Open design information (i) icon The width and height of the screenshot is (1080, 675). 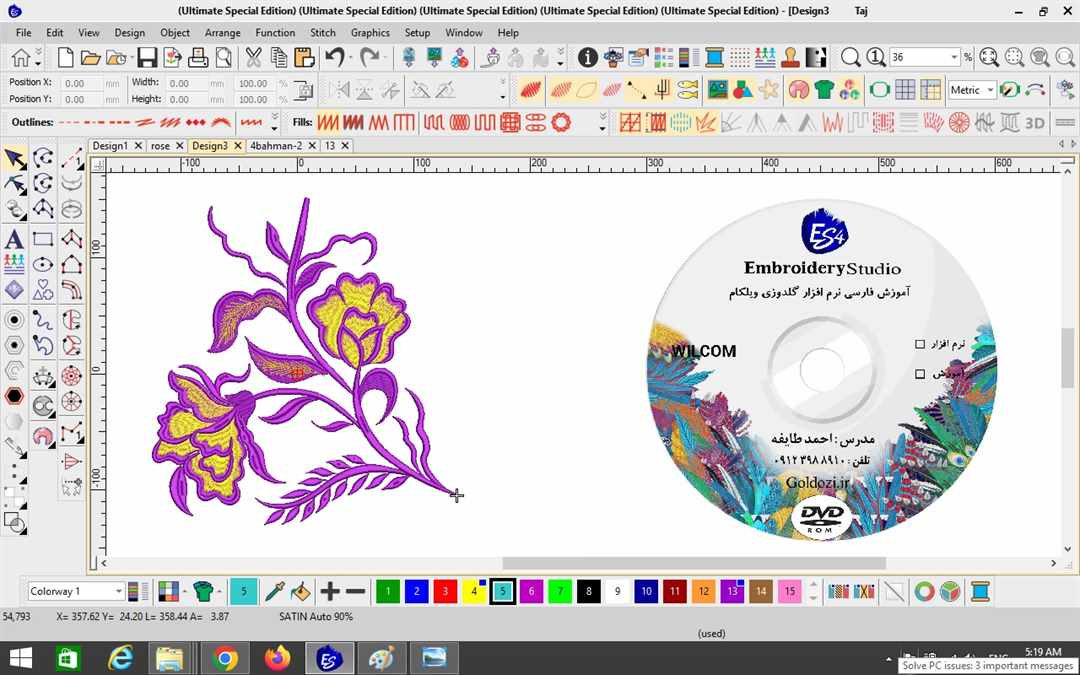tap(587, 57)
